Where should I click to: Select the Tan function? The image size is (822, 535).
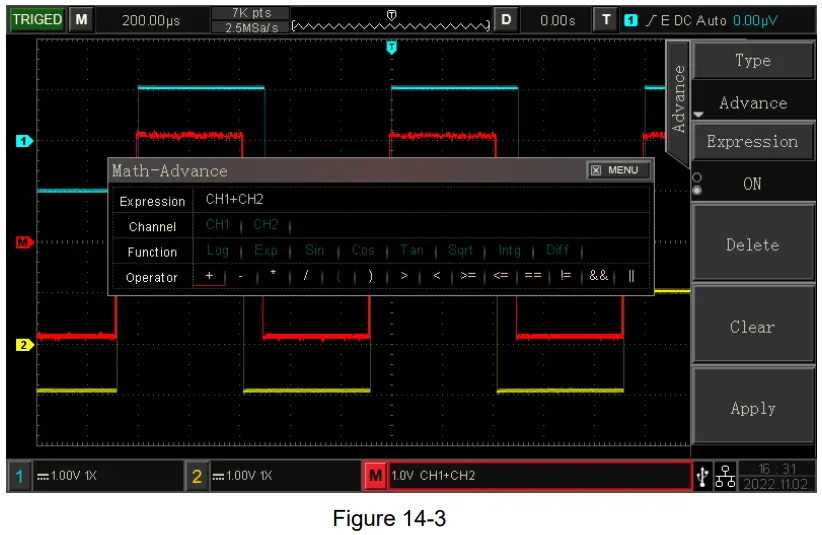[x=412, y=250]
